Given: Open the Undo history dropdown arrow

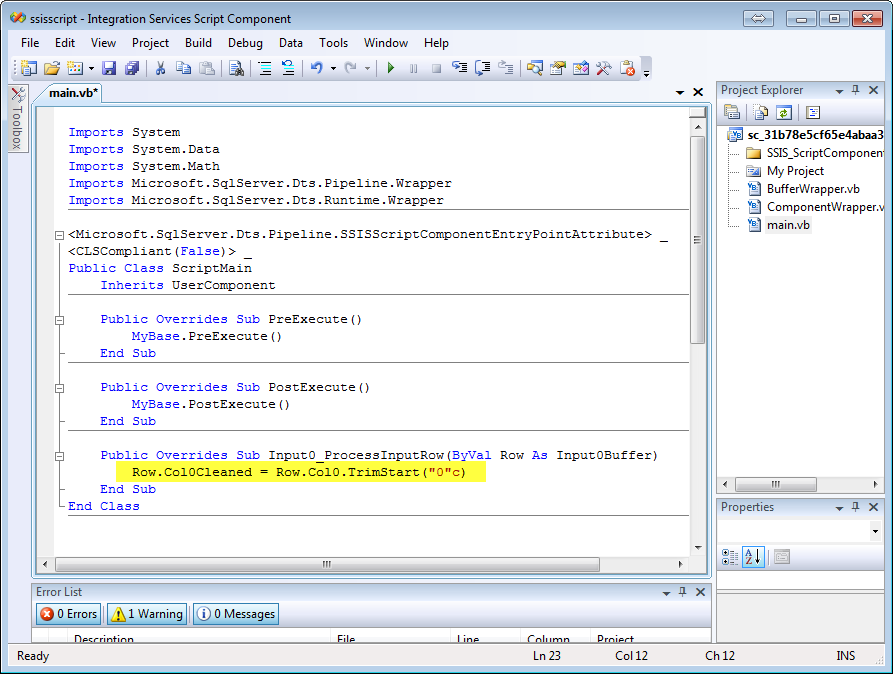Looking at the screenshot, I should click(x=333, y=69).
